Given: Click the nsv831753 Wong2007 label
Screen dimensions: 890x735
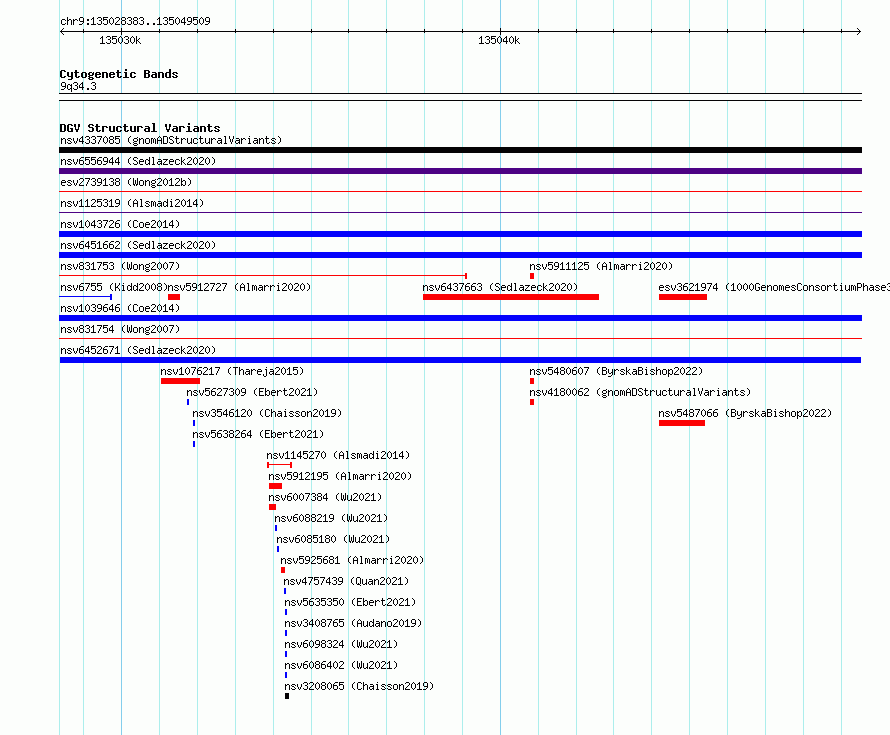Looking at the screenshot, I should pyautogui.click(x=120, y=266).
